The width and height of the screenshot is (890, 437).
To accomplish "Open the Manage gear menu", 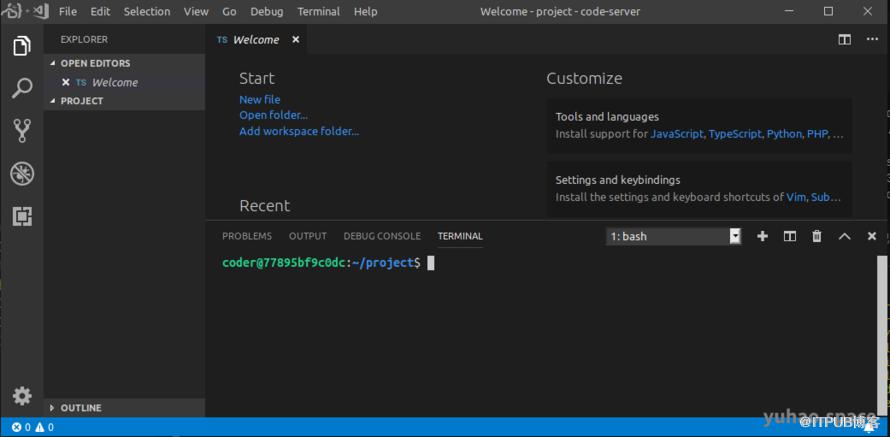I will point(22,396).
